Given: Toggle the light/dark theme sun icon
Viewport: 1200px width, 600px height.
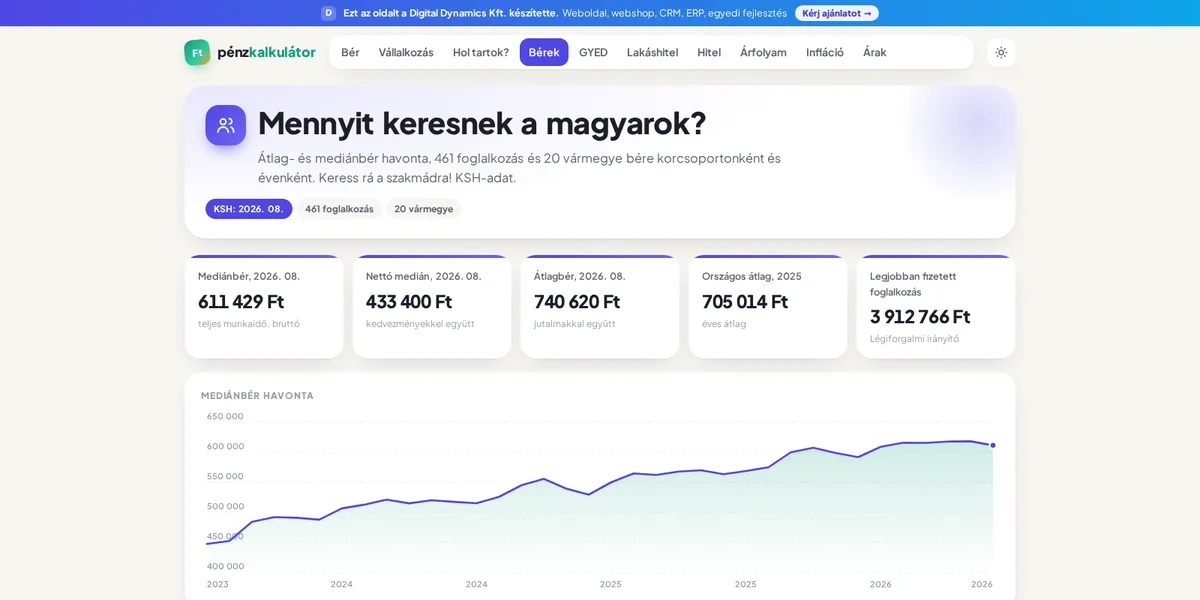Looking at the screenshot, I should tap(1001, 53).
